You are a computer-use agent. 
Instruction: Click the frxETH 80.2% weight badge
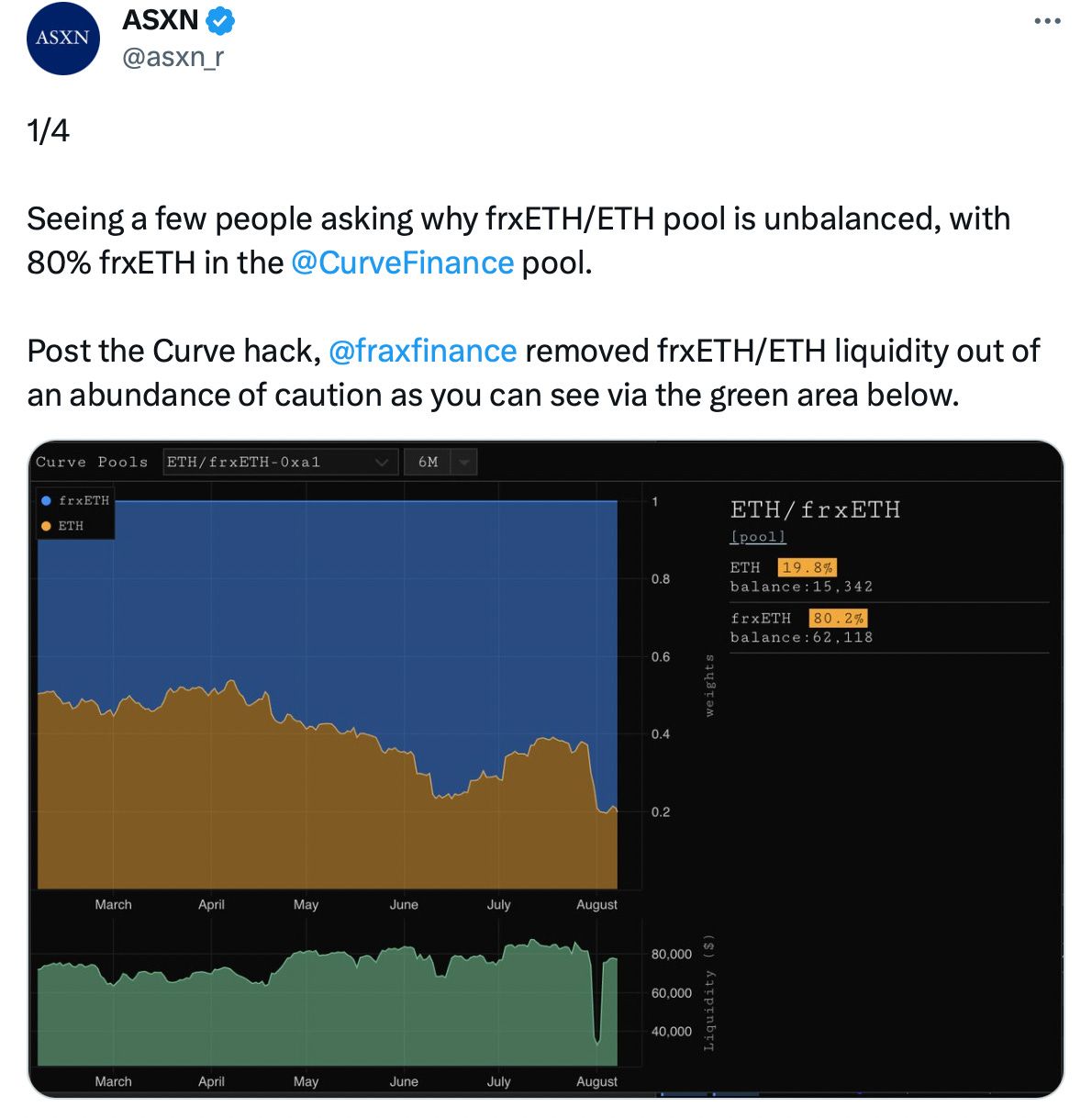(838, 619)
